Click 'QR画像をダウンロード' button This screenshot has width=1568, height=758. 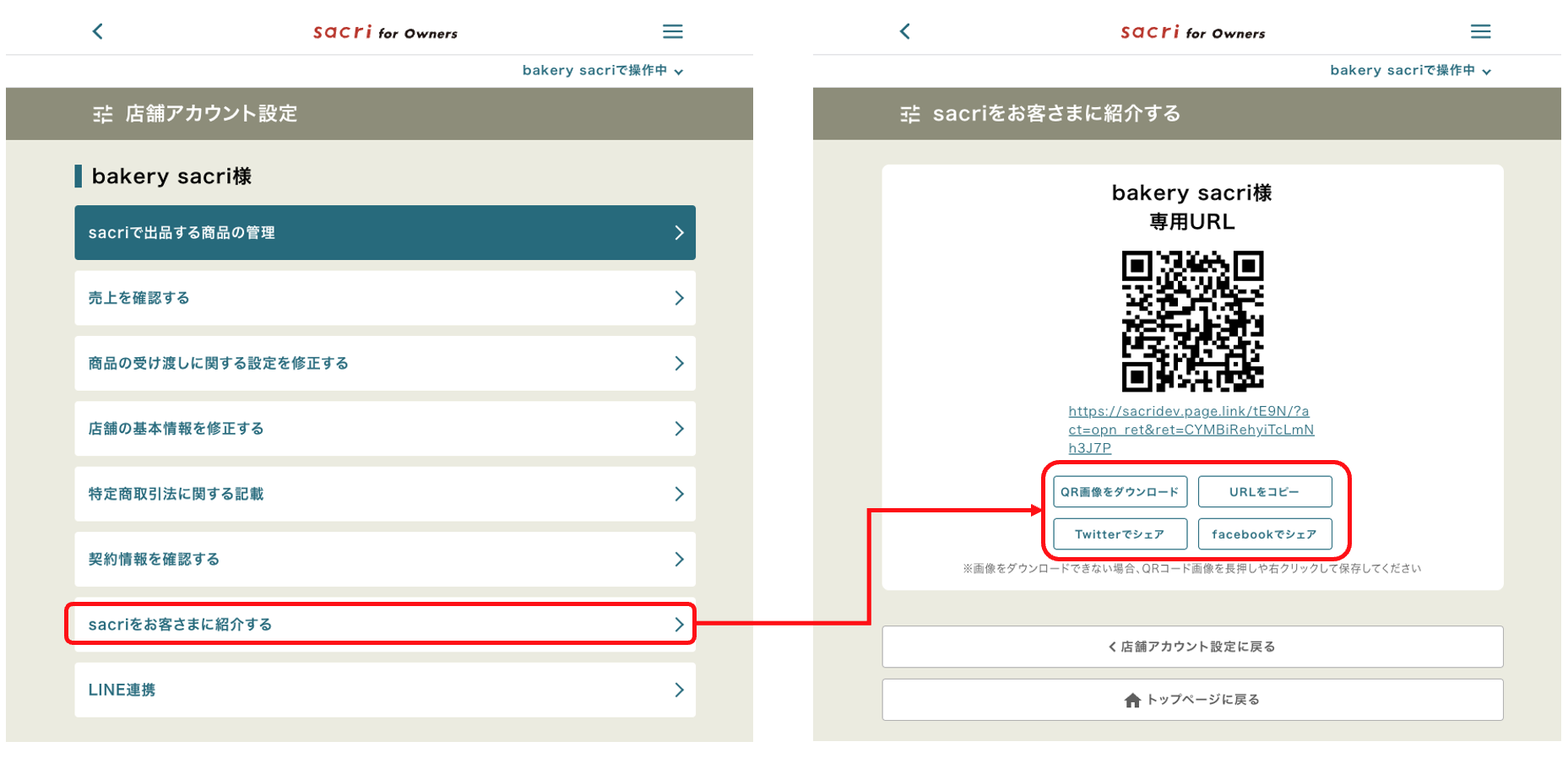(1120, 491)
